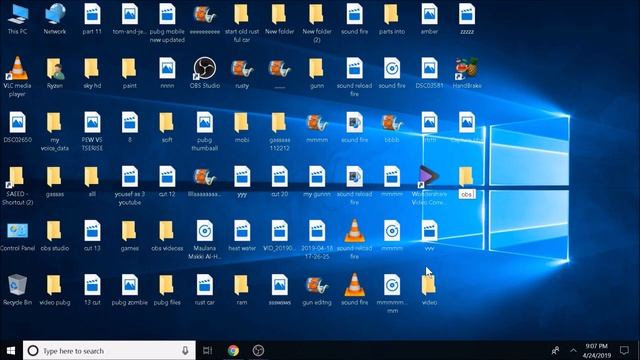Image resolution: width=640 pixels, height=360 pixels.
Task: Open the OBS Studio shortcut
Action: click(x=204, y=73)
